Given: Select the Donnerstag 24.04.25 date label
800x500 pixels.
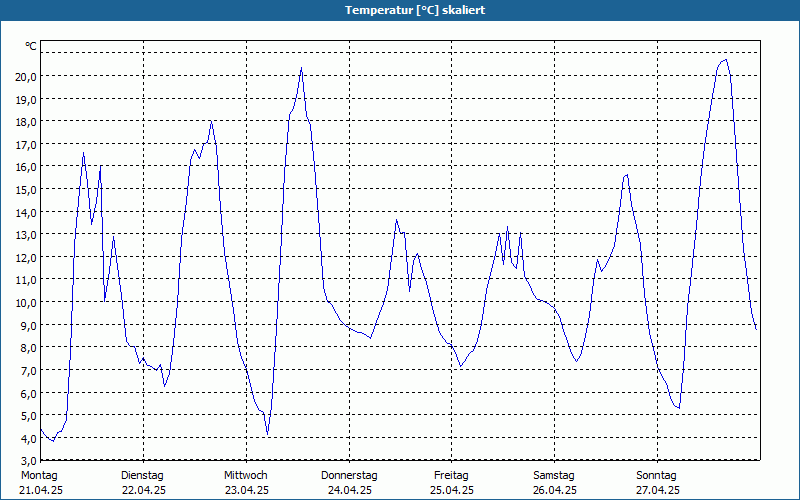Looking at the screenshot, I should point(349,483).
